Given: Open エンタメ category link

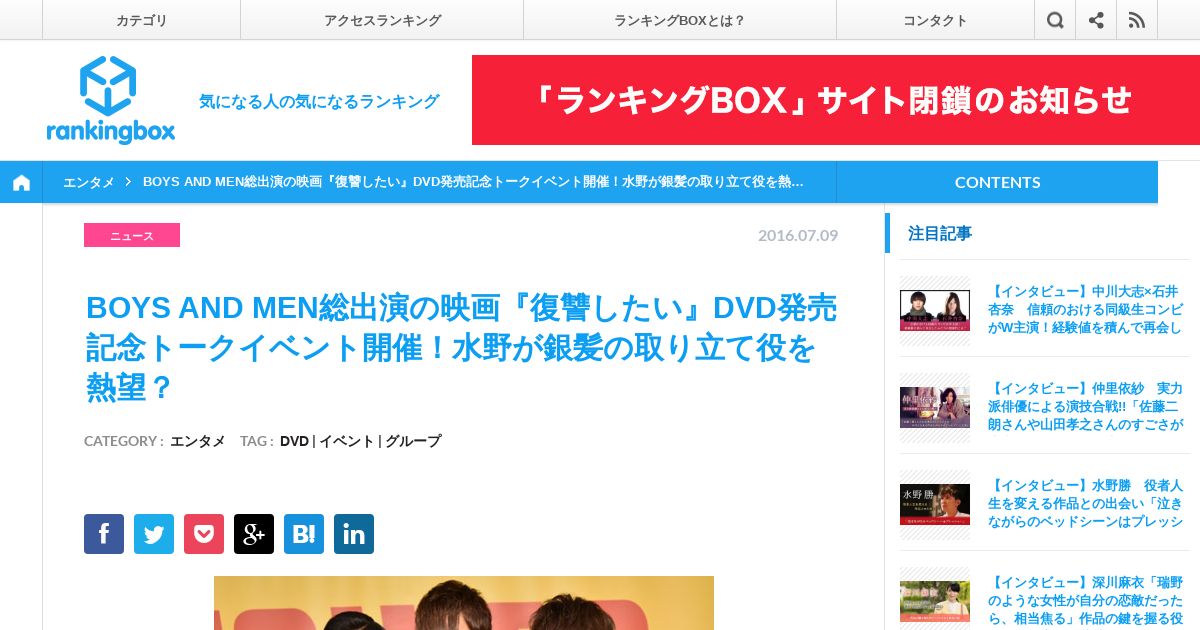Looking at the screenshot, I should (x=197, y=441).
